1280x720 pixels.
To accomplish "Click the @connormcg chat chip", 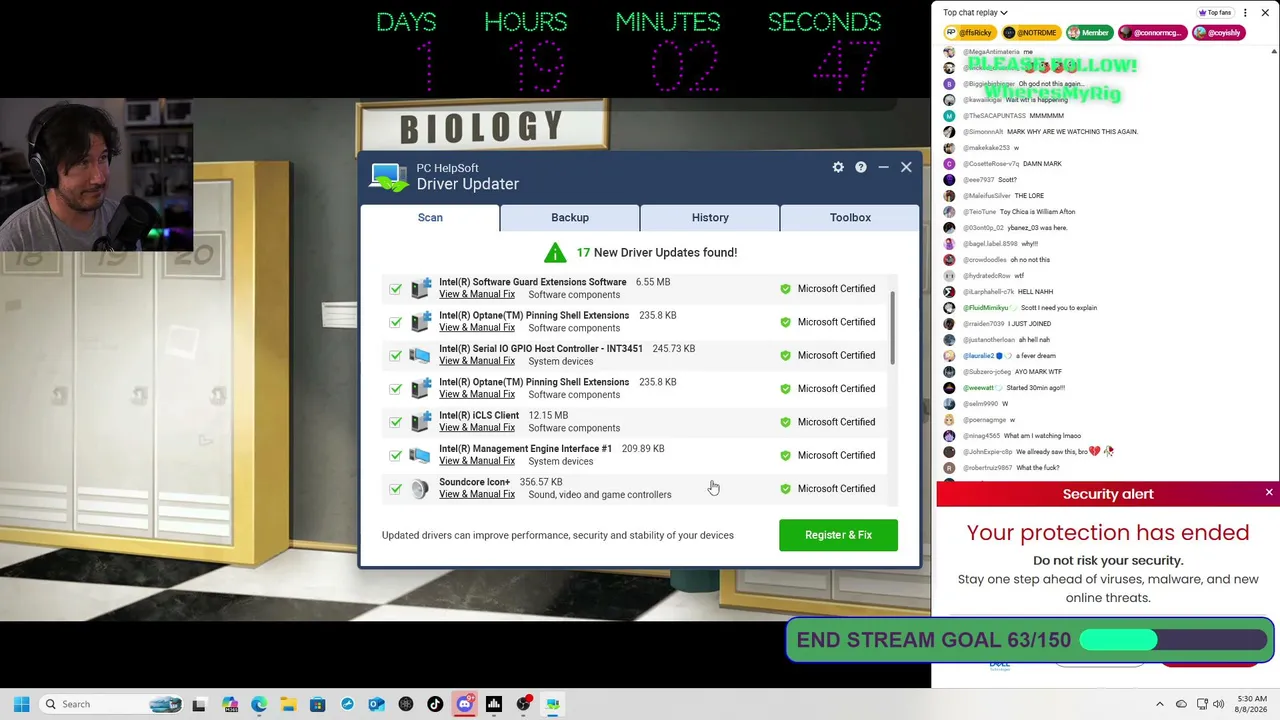I will [x=1151, y=33].
